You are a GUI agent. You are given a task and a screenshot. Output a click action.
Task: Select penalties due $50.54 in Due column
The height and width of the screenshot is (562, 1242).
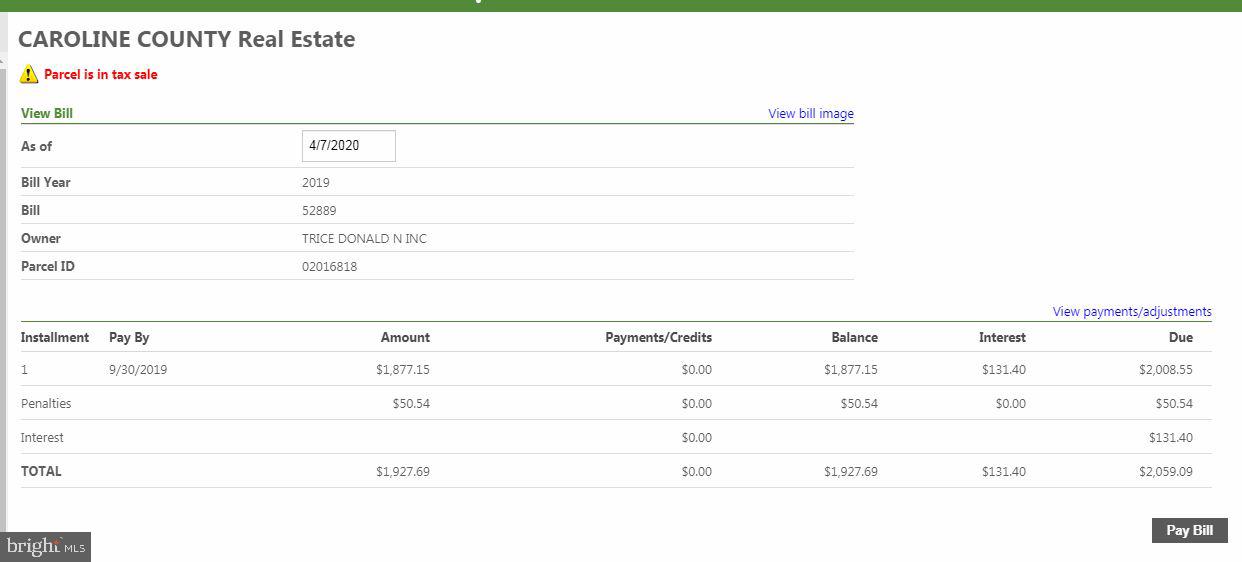coord(1174,403)
